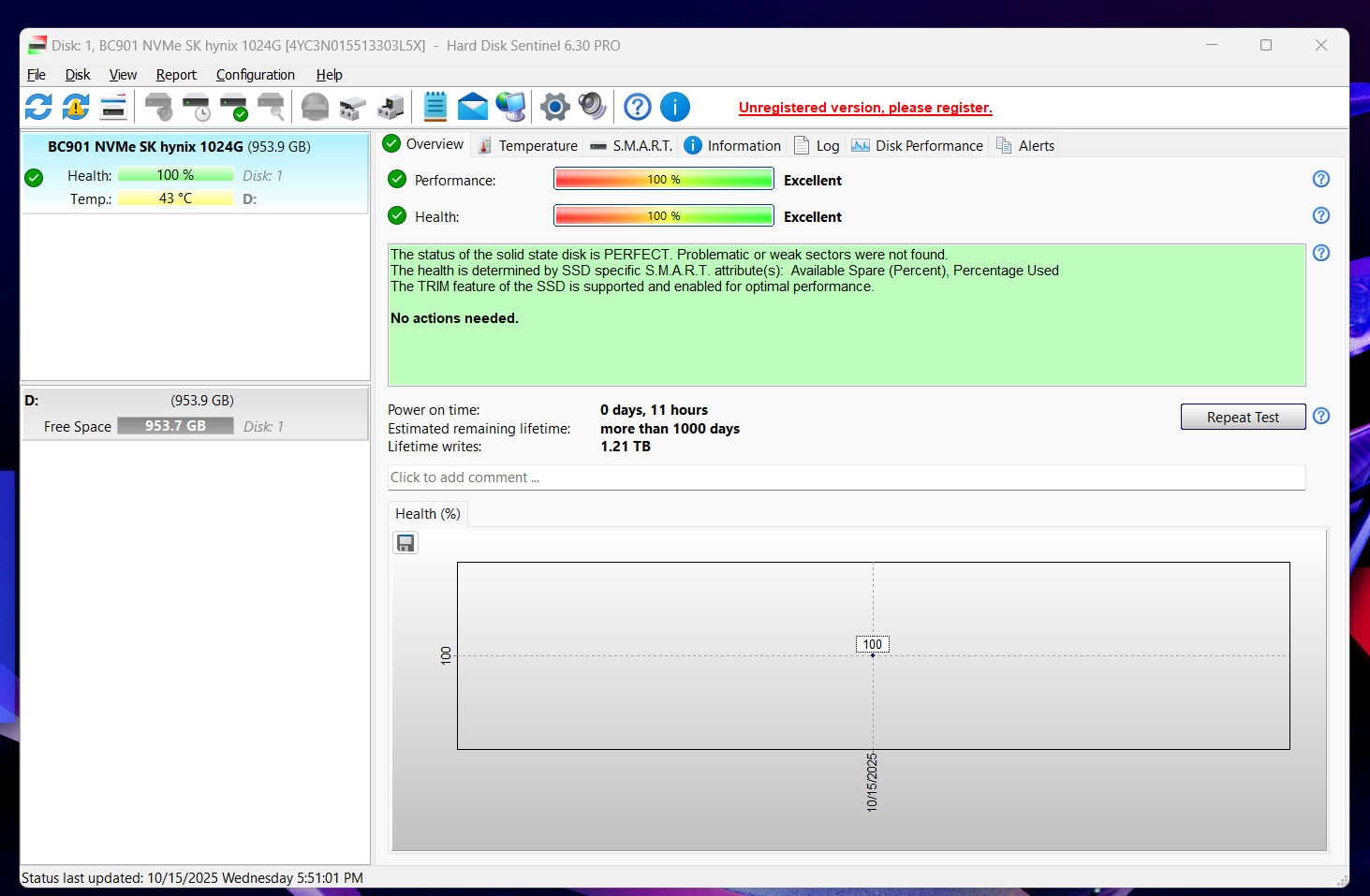The image size is (1370, 896).
Task: Click the Excellent label next to Performance
Action: [813, 181]
